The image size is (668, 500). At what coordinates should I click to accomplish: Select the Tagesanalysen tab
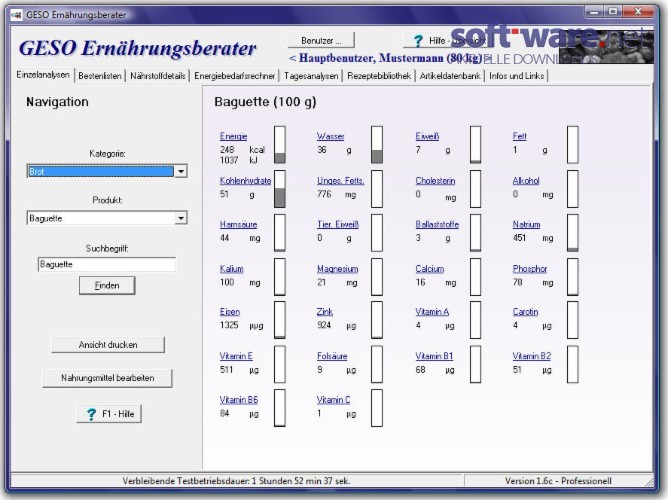pyautogui.click(x=311, y=76)
